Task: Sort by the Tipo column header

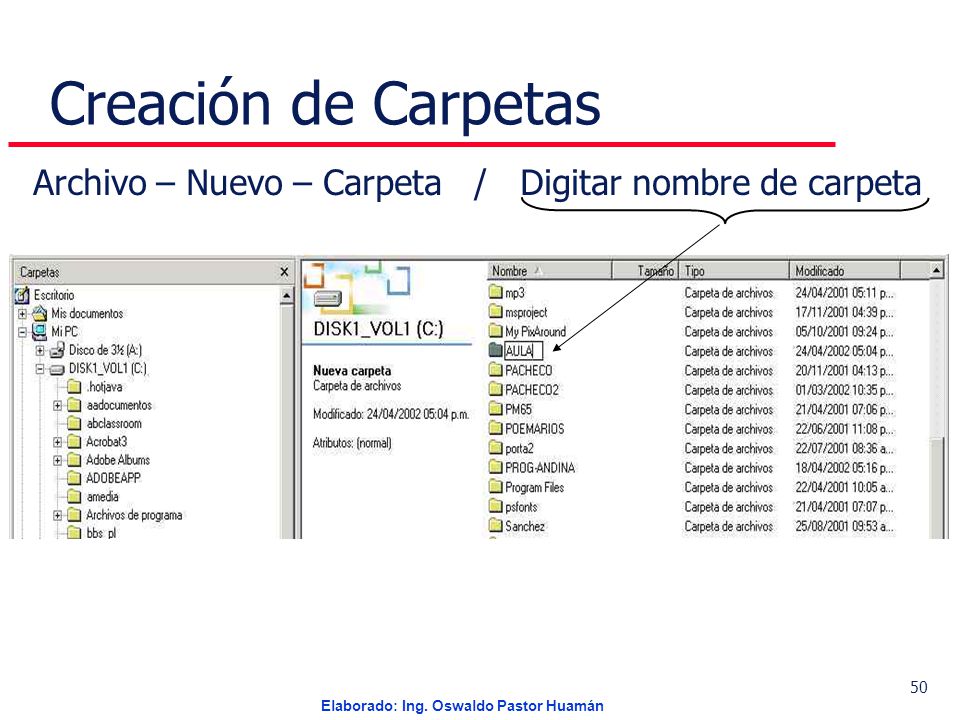Action: [734, 271]
